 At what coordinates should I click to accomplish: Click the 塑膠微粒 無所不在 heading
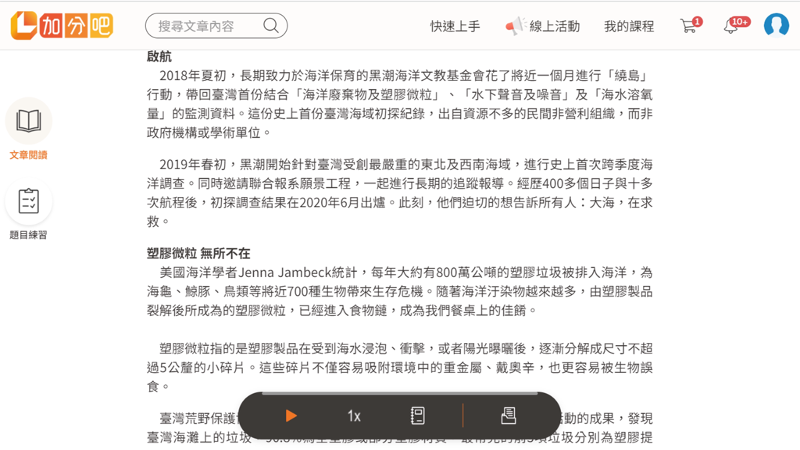click(x=199, y=253)
